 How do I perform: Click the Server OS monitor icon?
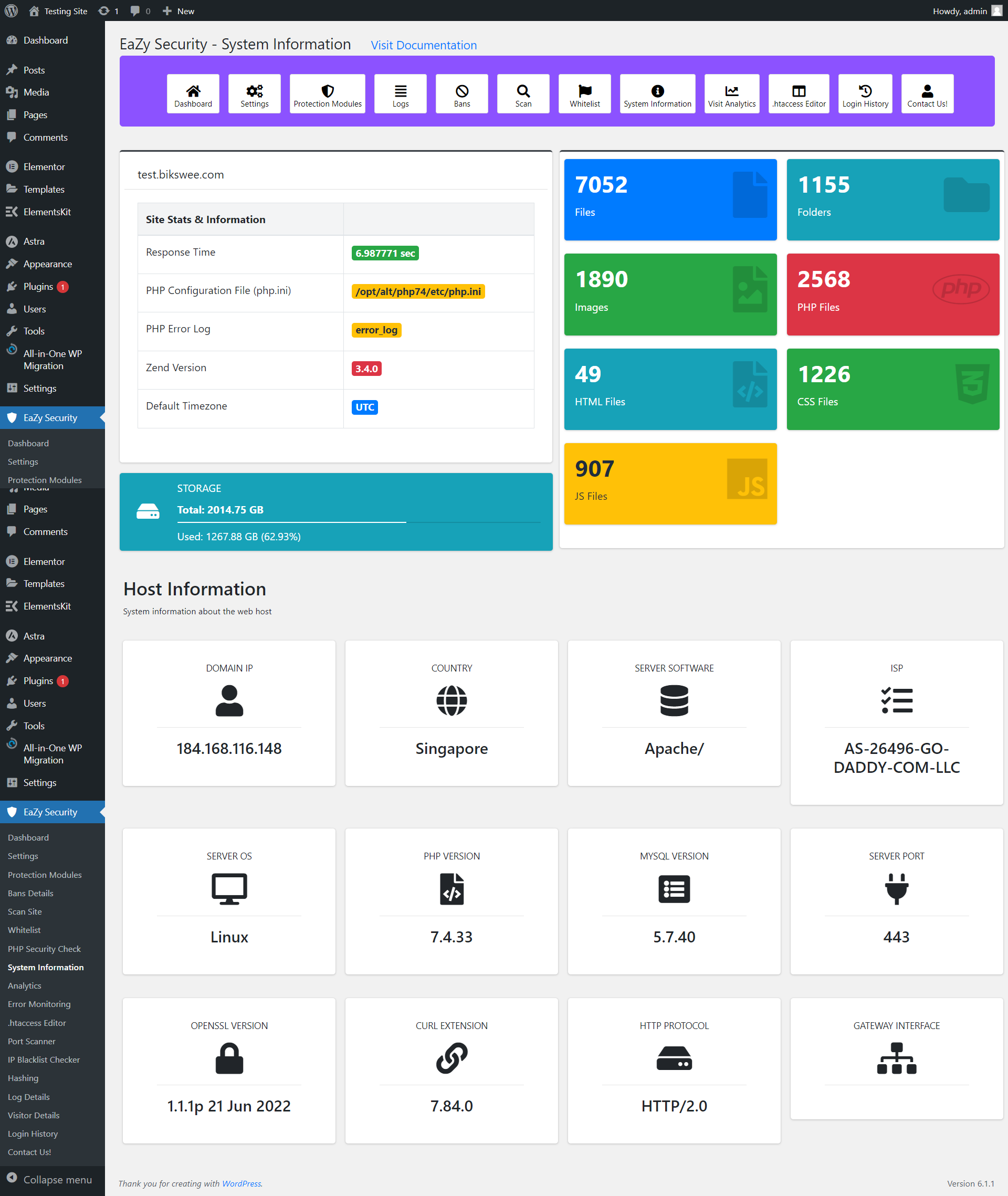229,888
